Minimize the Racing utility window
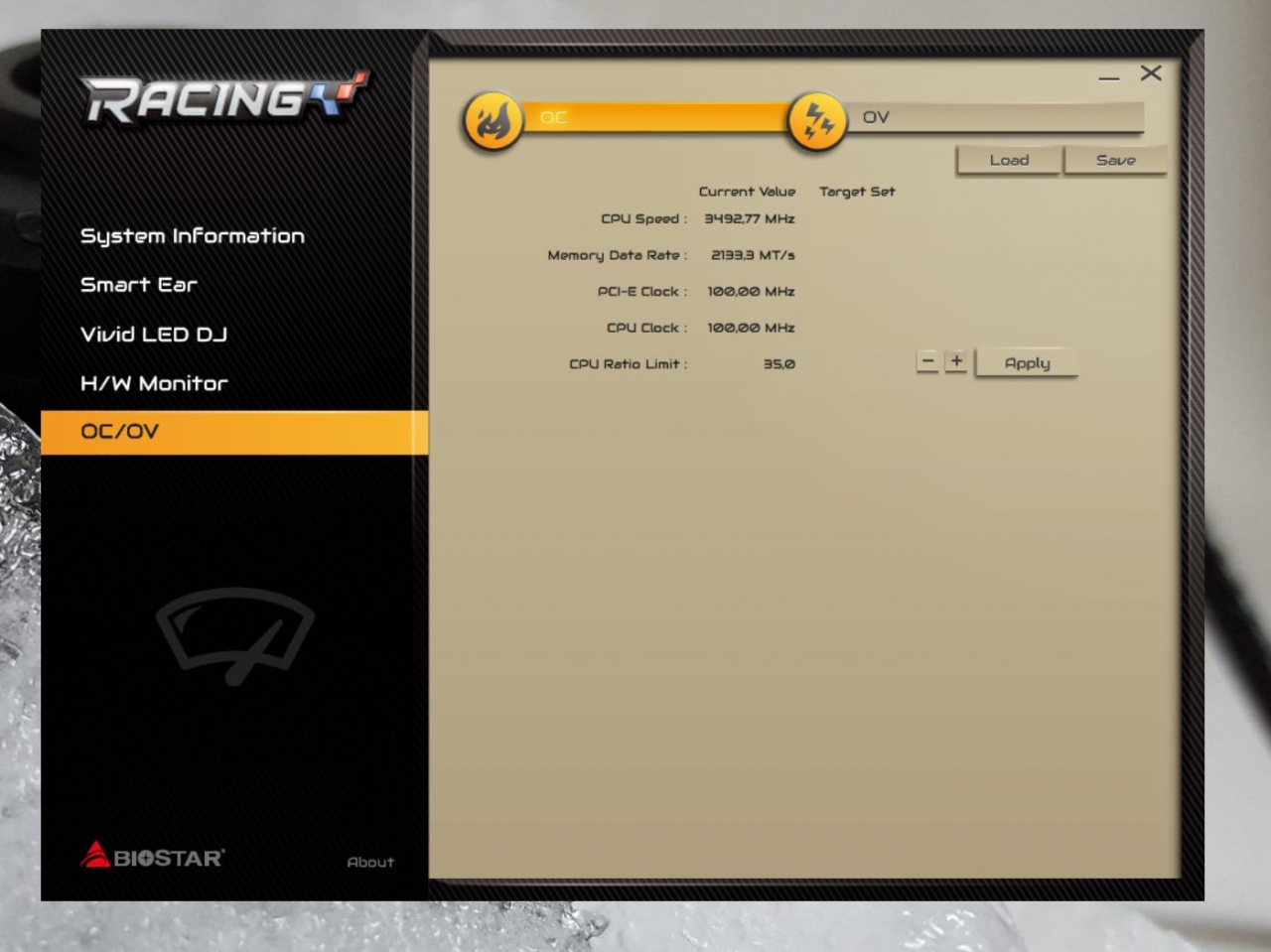1271x952 pixels. coord(1109,75)
